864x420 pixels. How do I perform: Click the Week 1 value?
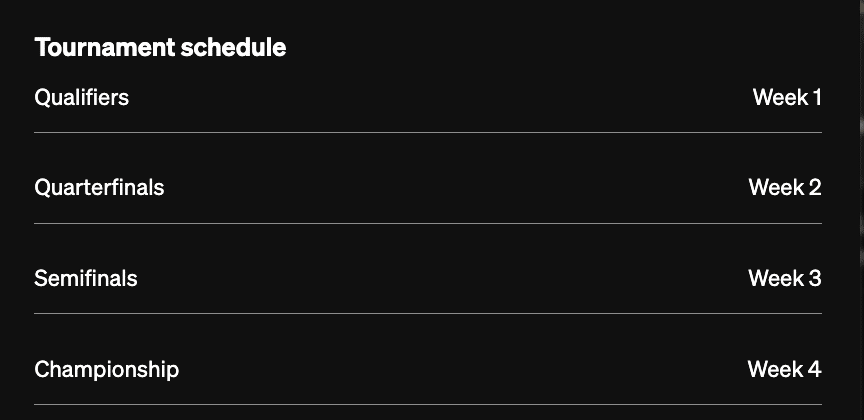pos(787,97)
